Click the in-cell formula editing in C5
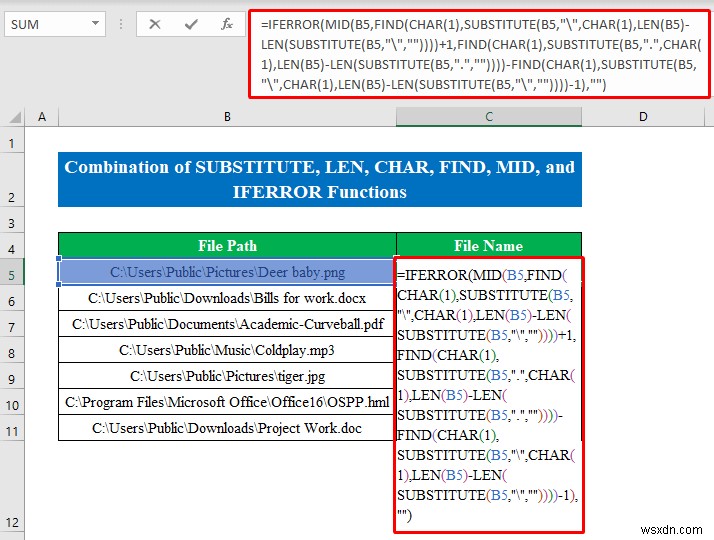 point(489,395)
